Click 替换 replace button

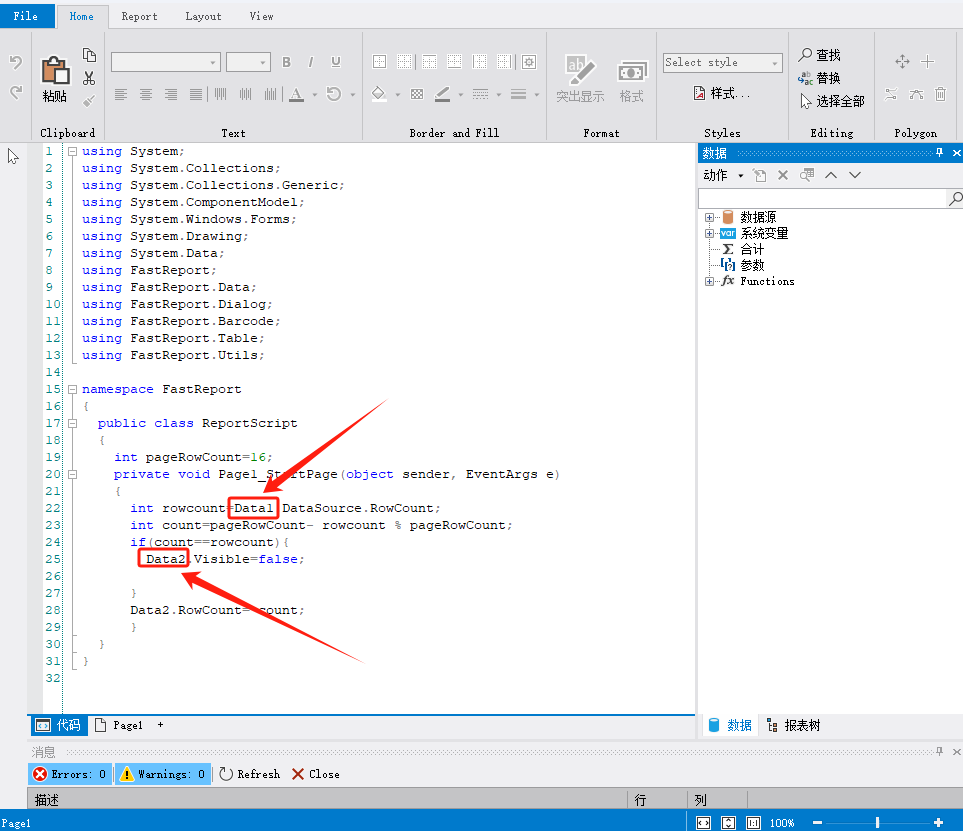[819, 78]
